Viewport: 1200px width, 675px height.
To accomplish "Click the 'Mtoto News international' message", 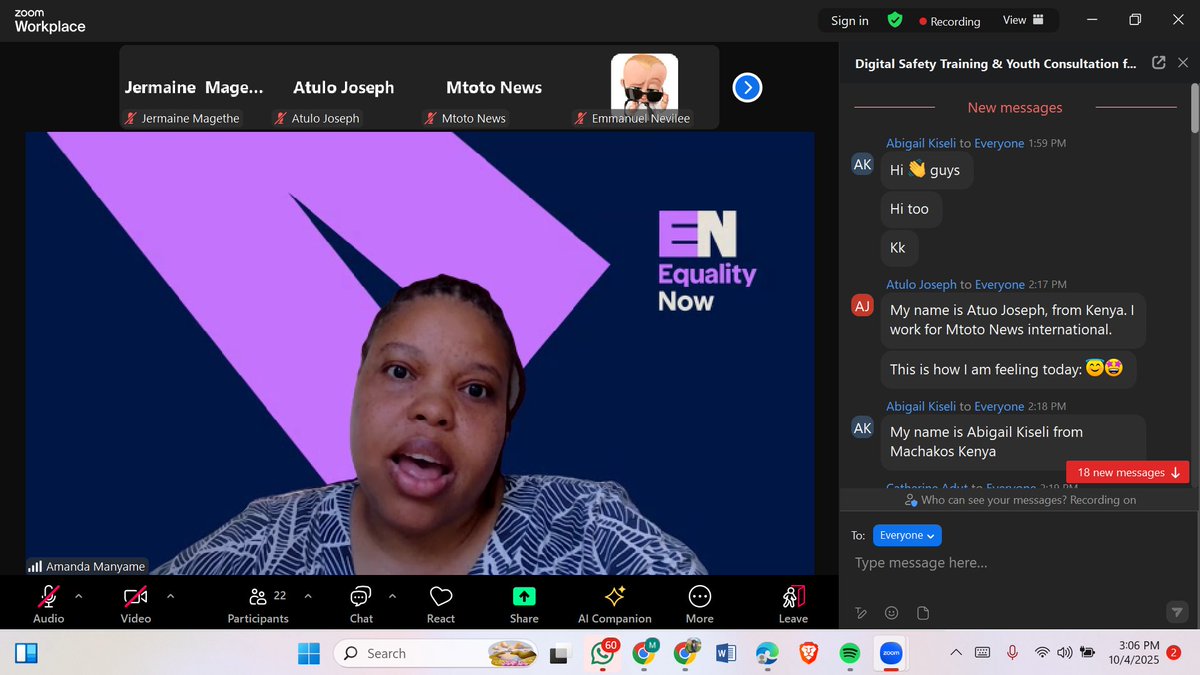I will pos(1013,320).
